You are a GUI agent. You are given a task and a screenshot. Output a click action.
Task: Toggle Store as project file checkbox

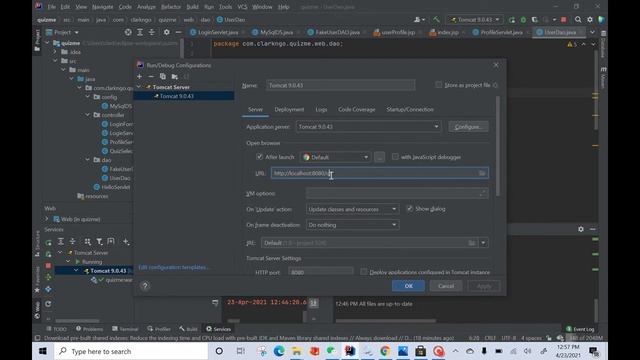point(438,85)
